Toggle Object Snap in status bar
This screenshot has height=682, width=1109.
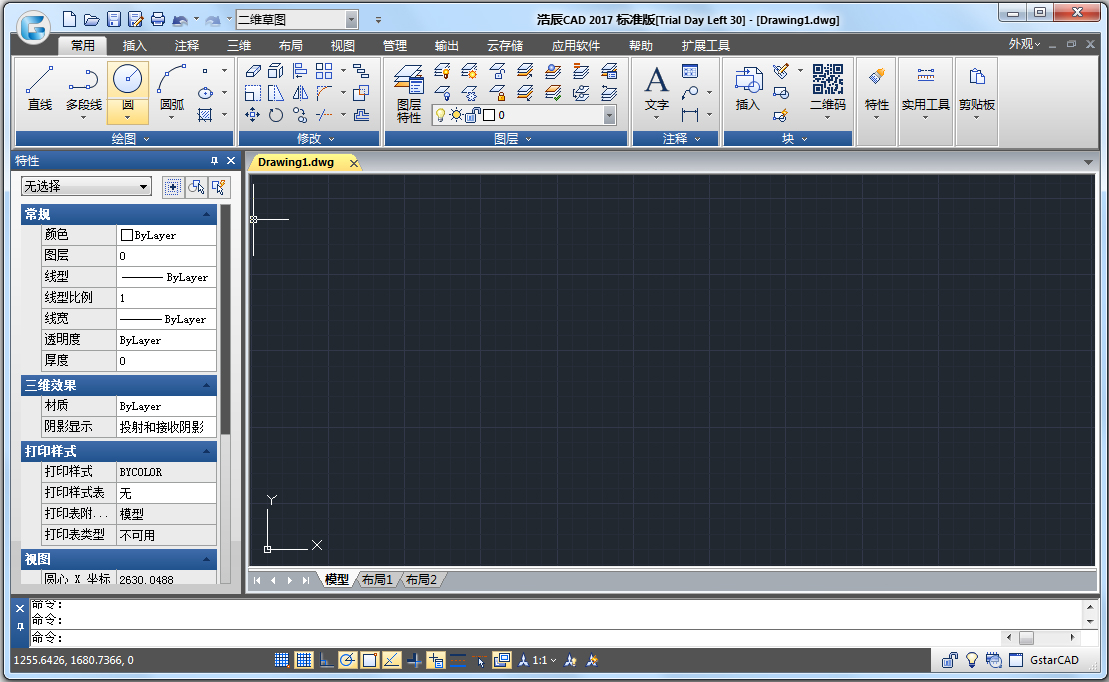(369, 660)
